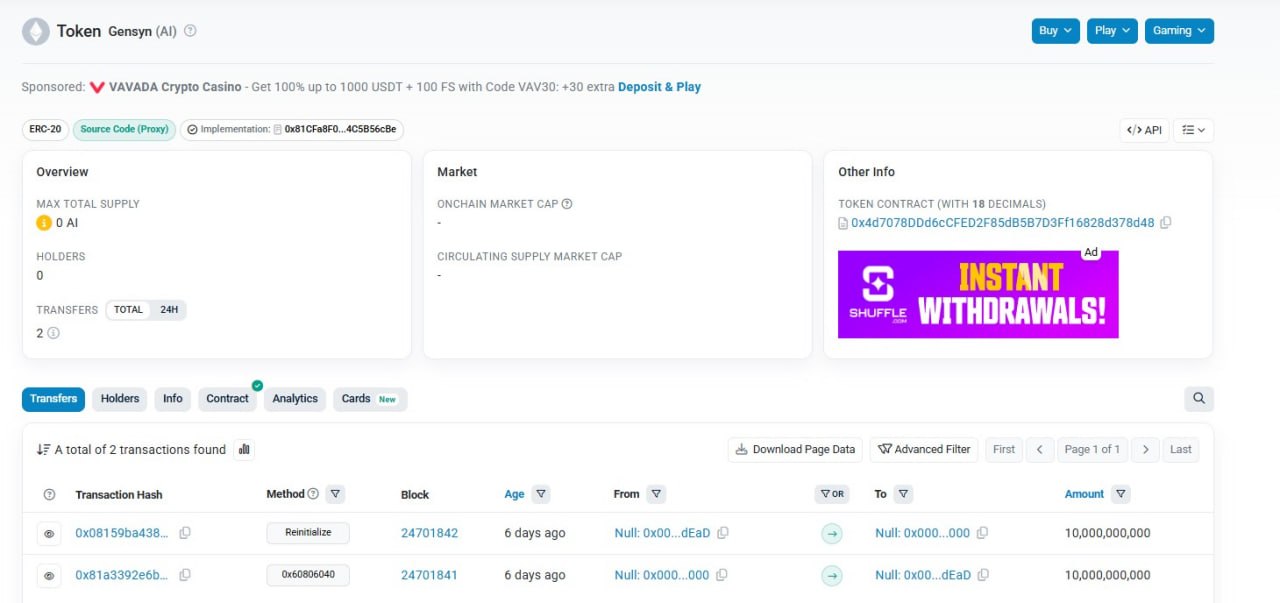This screenshot has width=1280, height=603.
Task: Open the implementation address 0x81CFa8F0...4C5B56cBe
Action: coord(340,129)
